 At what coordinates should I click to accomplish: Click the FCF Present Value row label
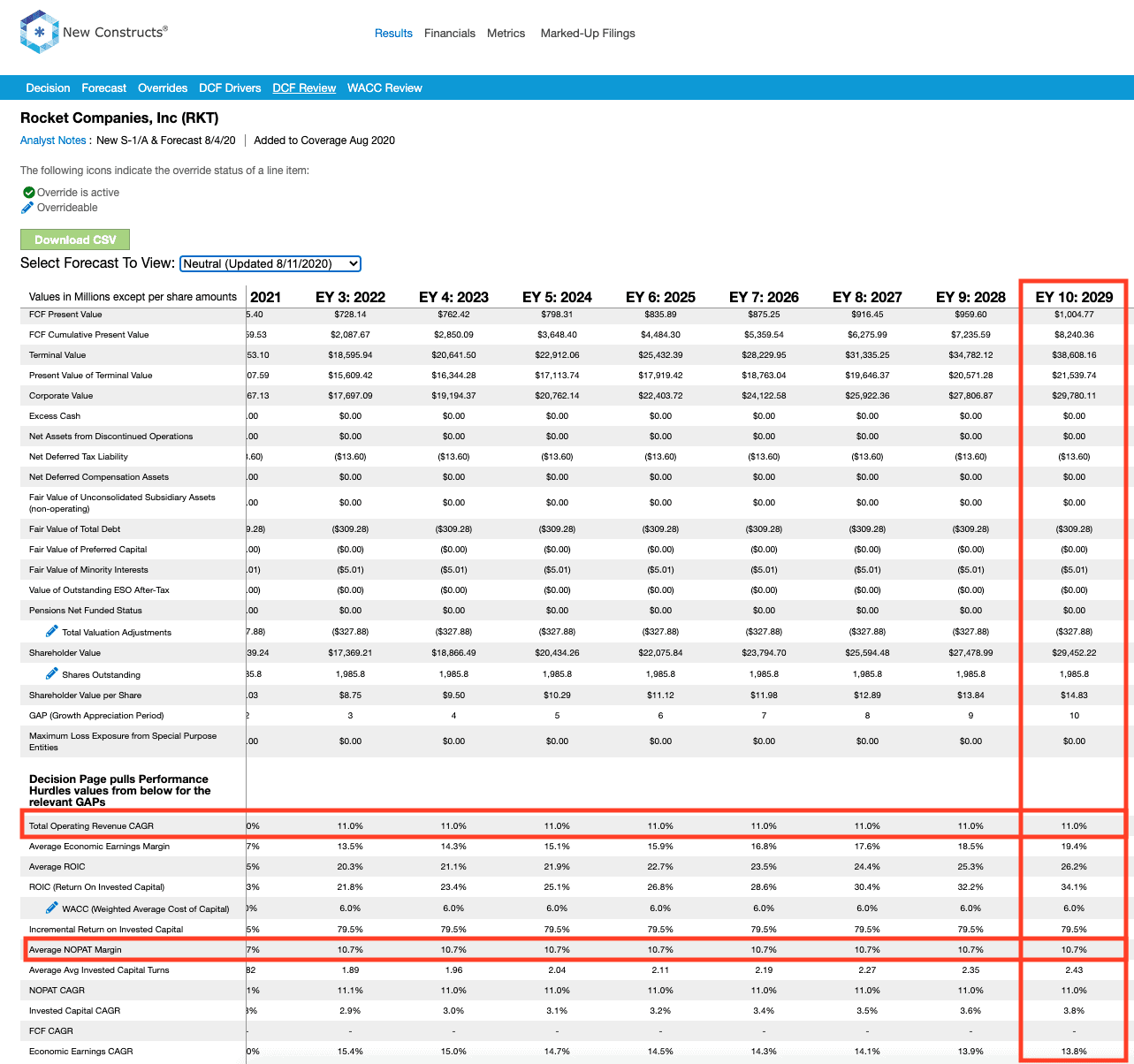tap(65, 315)
